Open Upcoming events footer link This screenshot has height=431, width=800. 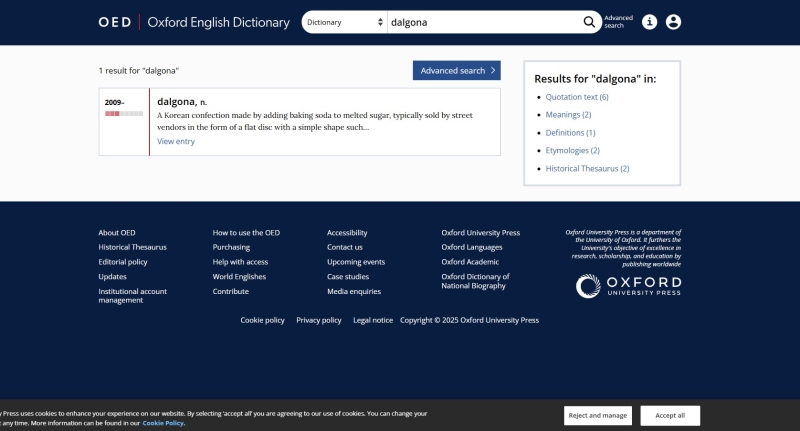[356, 262]
